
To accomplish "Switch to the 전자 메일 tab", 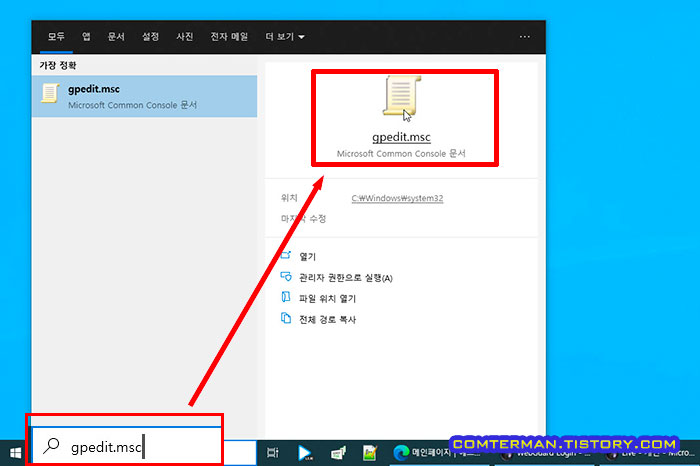I will (229, 37).
